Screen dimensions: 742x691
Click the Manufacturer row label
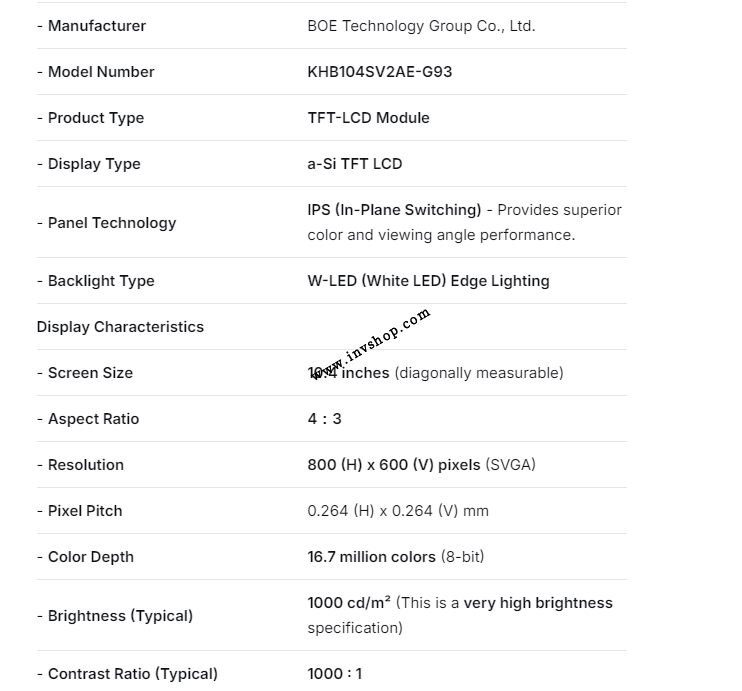pyautogui.click(x=96, y=26)
